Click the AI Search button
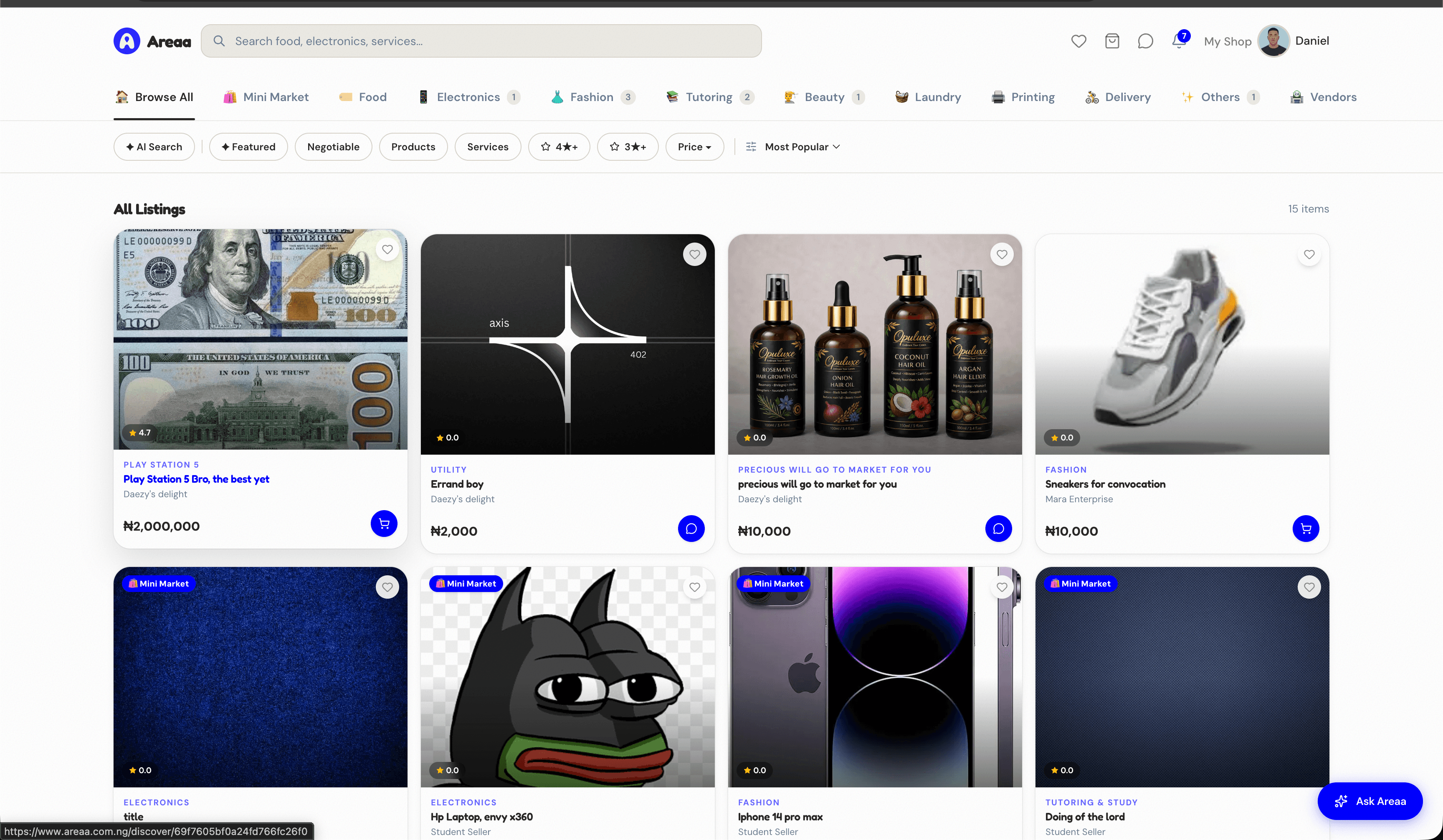The width and height of the screenshot is (1443, 840). tap(154, 147)
